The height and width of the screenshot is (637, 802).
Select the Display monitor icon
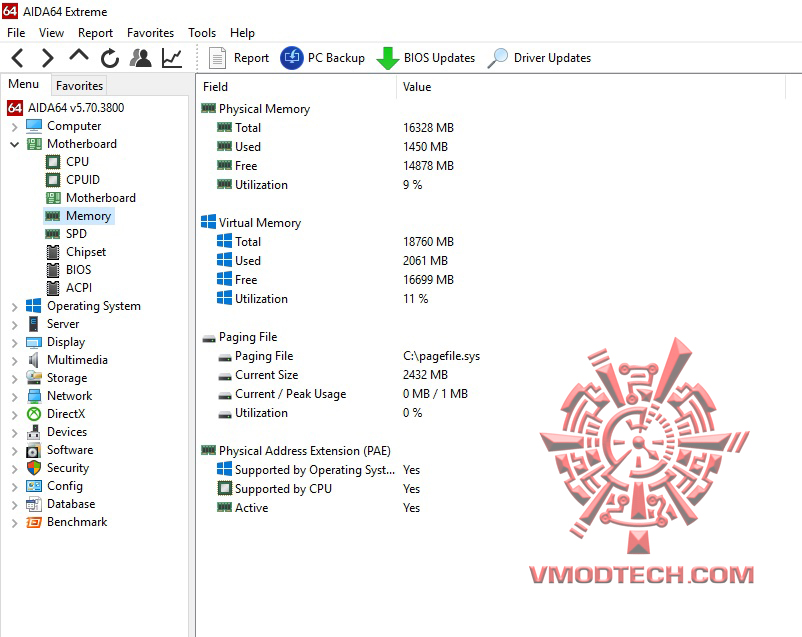coord(34,342)
